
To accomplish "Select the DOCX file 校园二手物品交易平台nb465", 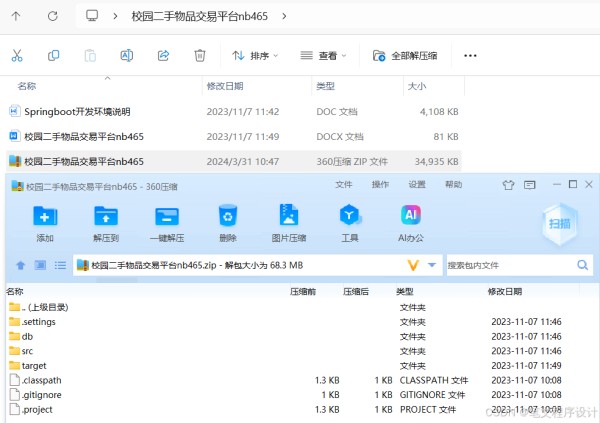I will (233, 137).
